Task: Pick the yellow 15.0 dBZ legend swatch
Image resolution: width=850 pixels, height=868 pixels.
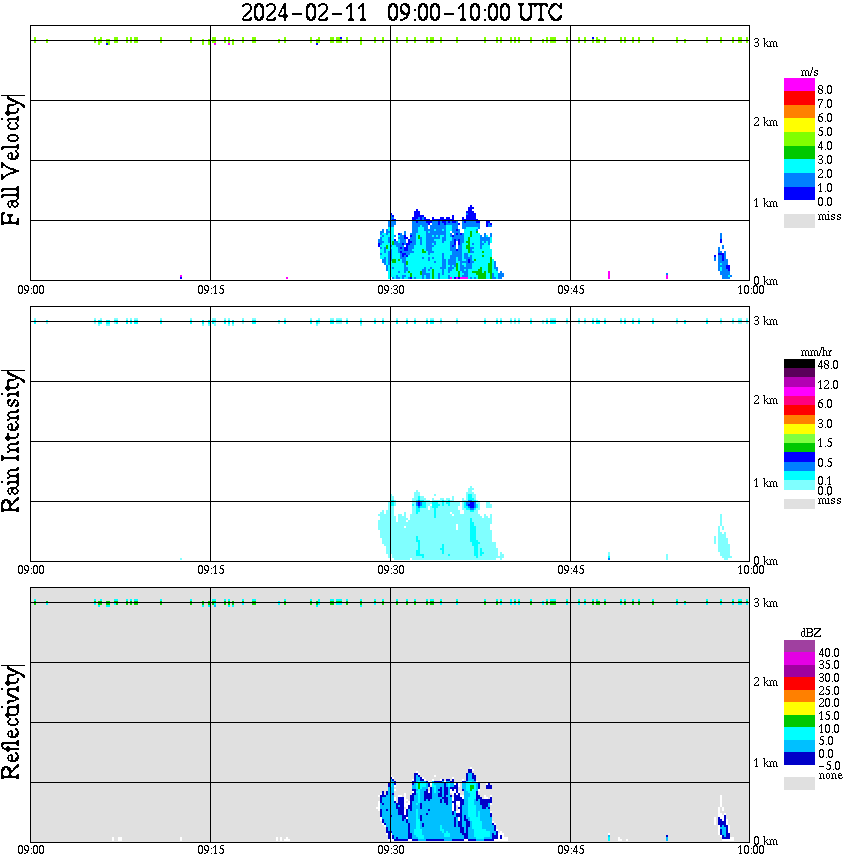Action: (799, 709)
